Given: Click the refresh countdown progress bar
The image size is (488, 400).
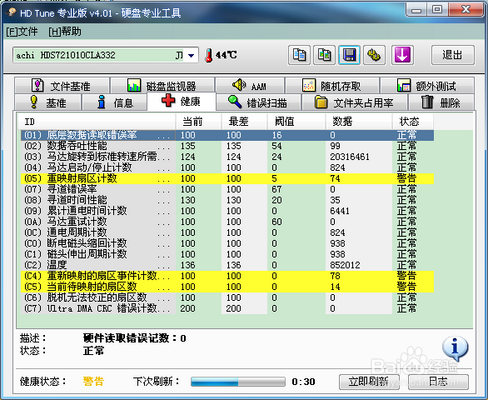Looking at the screenshot, I should point(238,382).
